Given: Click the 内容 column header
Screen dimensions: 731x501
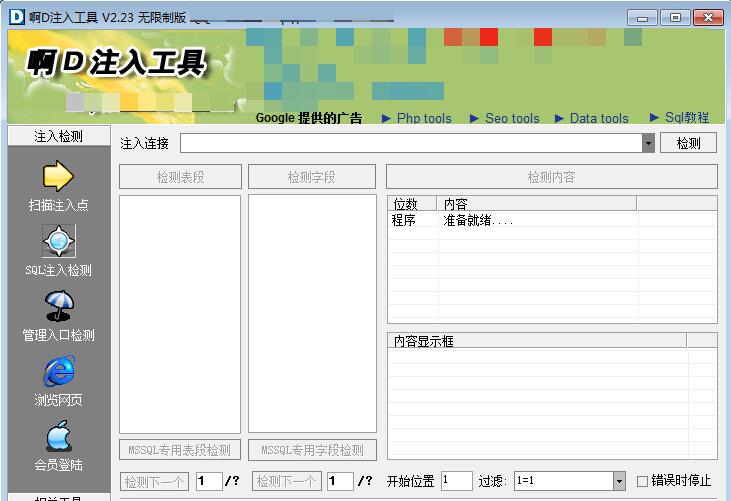Looking at the screenshot, I should [x=537, y=204].
